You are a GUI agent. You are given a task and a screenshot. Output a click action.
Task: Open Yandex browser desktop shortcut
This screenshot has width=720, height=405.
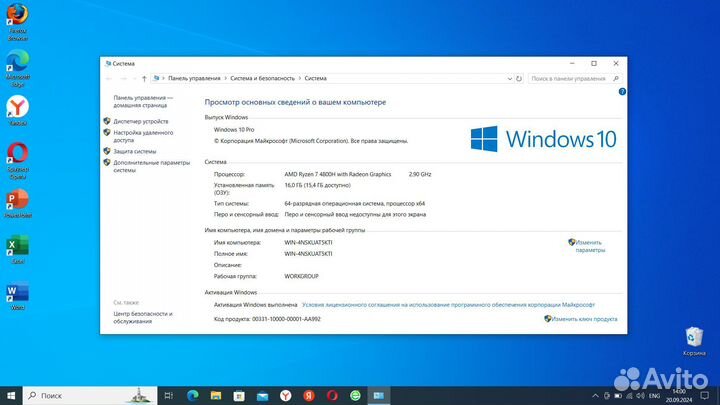click(x=17, y=110)
